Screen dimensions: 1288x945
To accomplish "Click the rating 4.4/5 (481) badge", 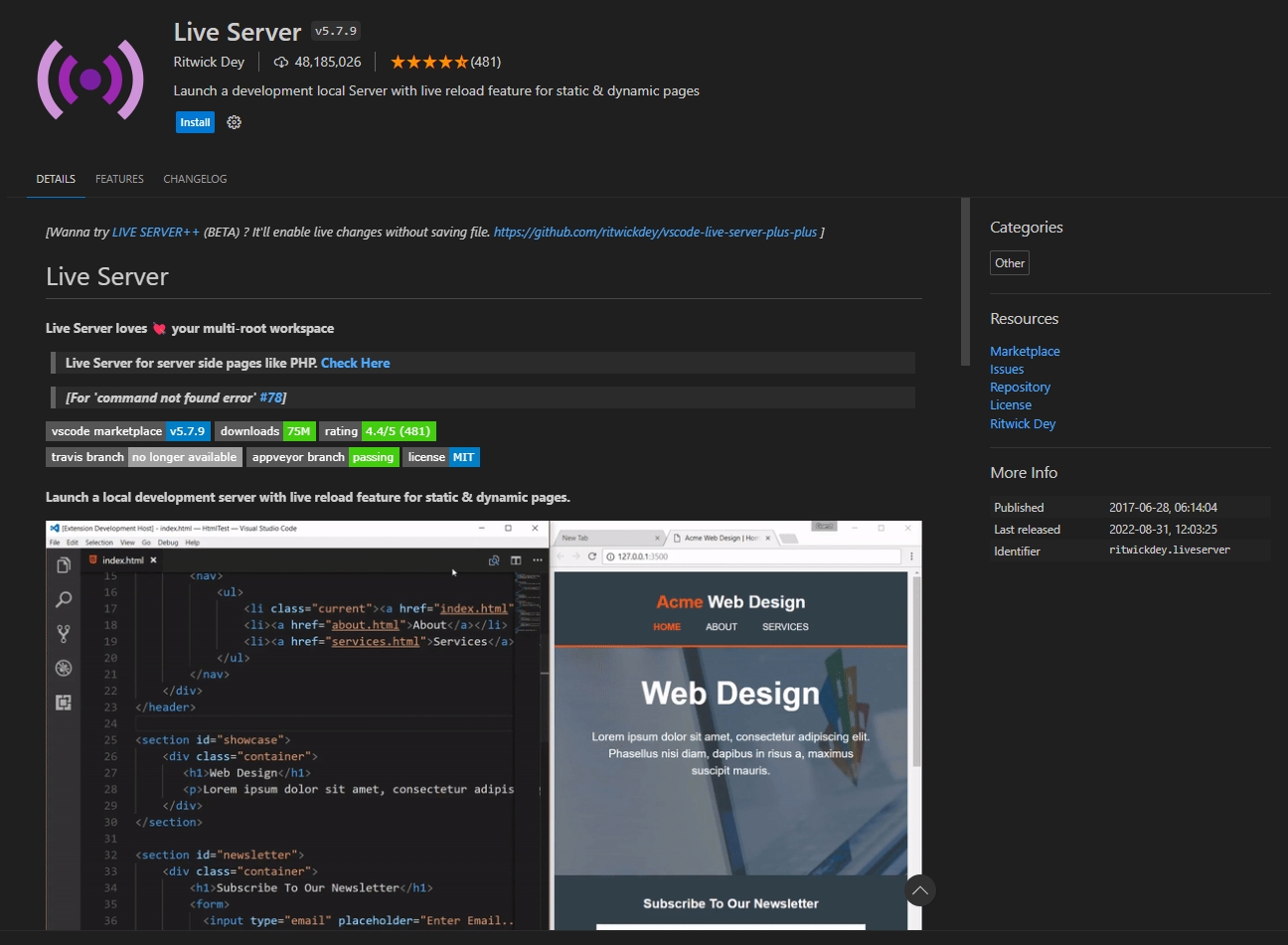I will 378,431.
